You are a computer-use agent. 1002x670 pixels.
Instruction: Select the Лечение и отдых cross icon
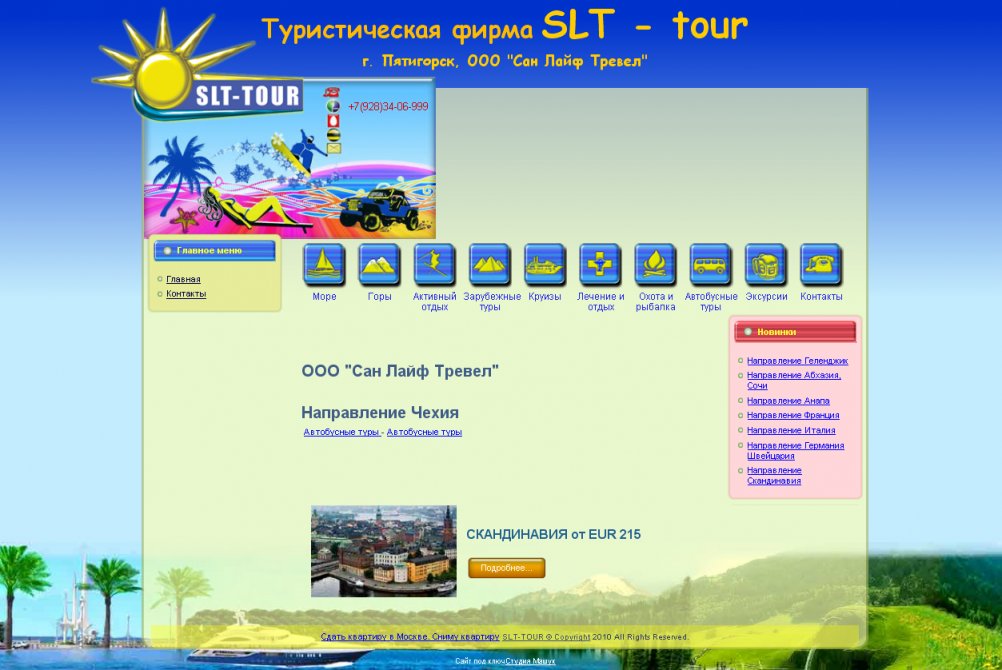pos(600,265)
